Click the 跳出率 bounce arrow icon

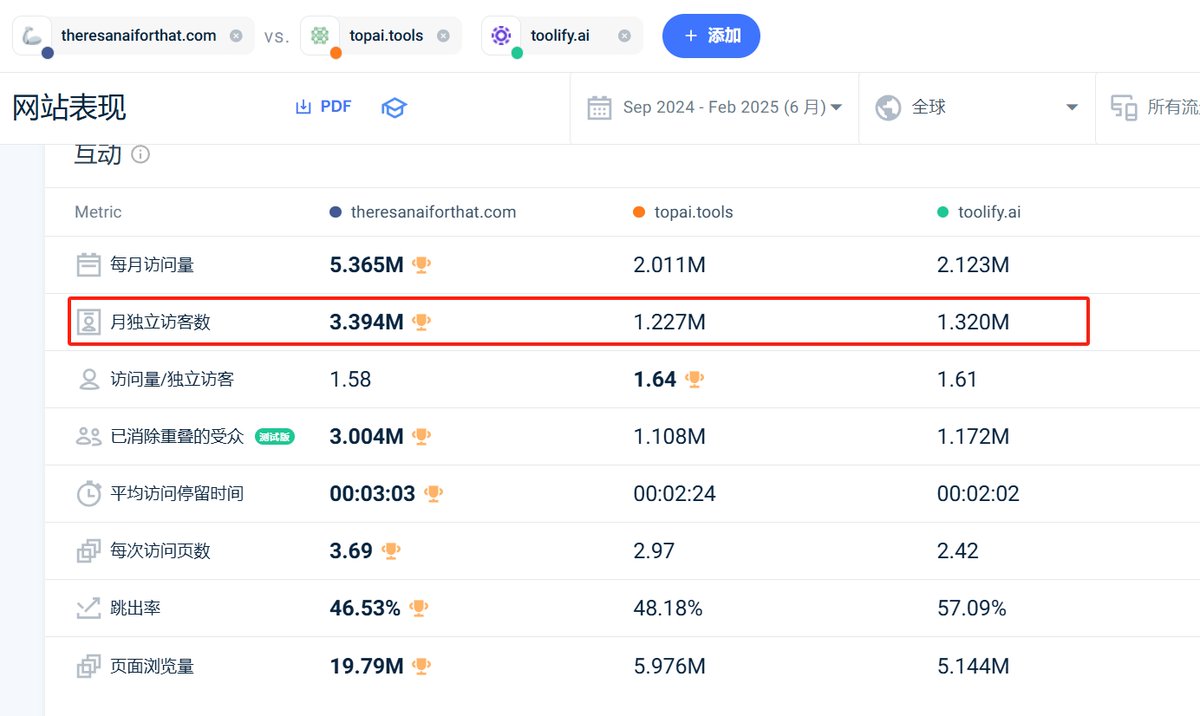coord(89,608)
